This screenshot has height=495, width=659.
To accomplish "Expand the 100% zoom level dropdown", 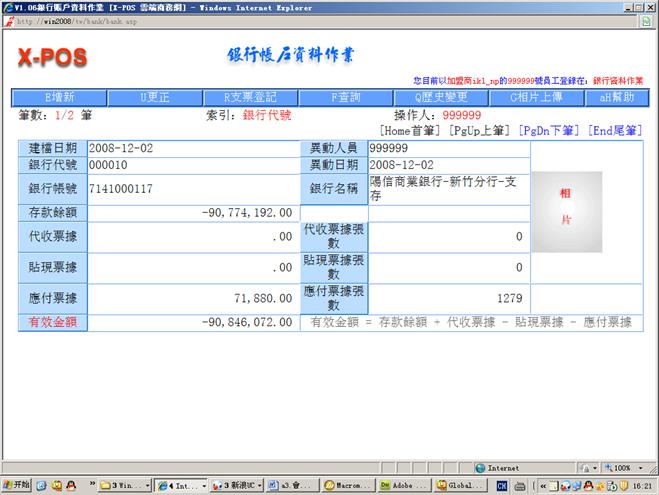I will [x=626, y=467].
